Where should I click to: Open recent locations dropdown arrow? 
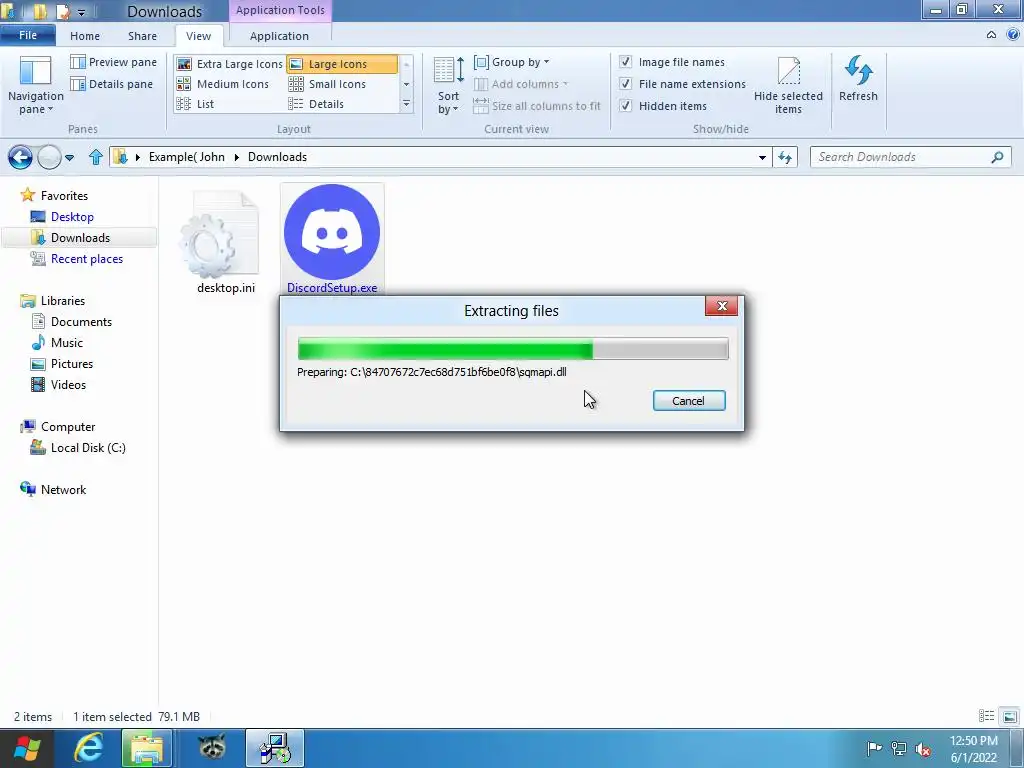[70, 157]
